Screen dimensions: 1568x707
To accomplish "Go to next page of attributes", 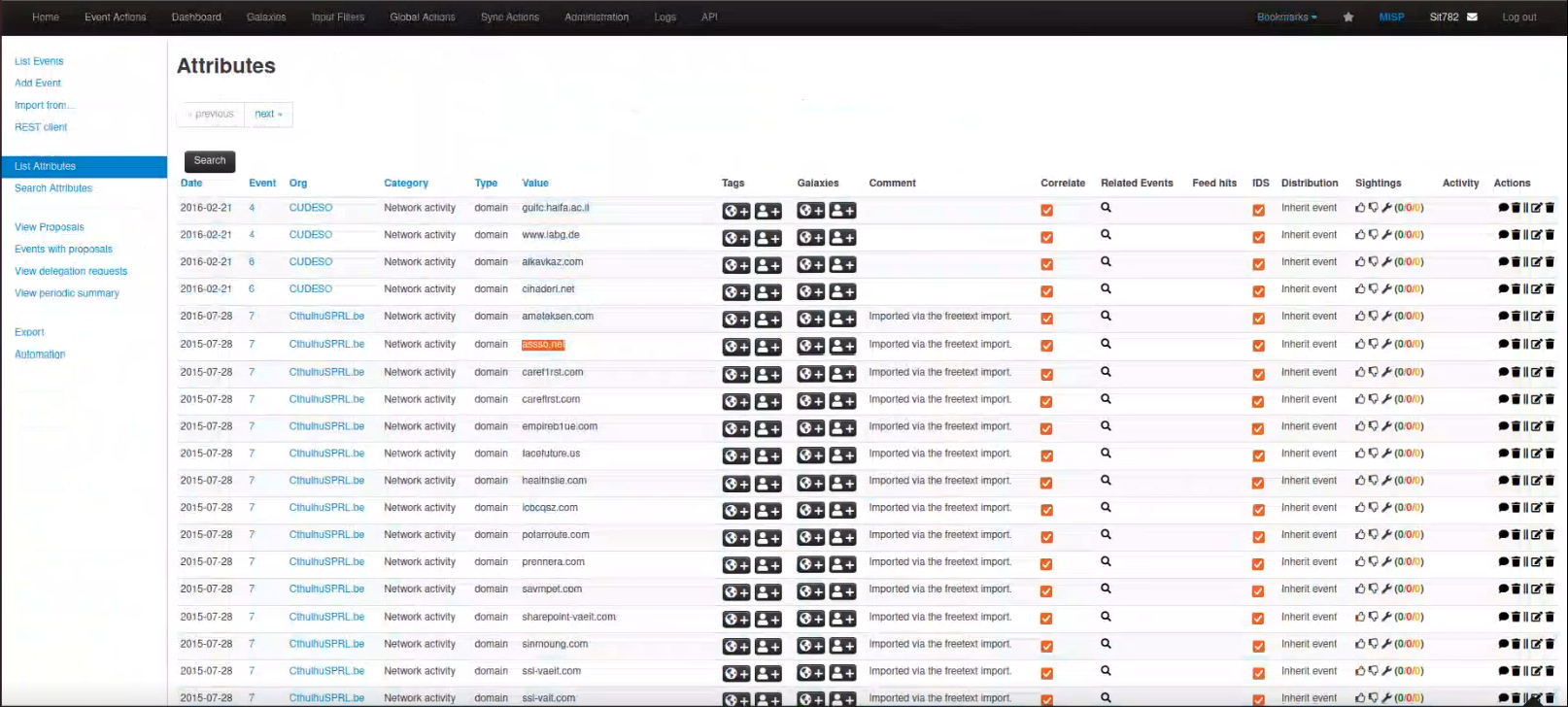I will 268,115.
